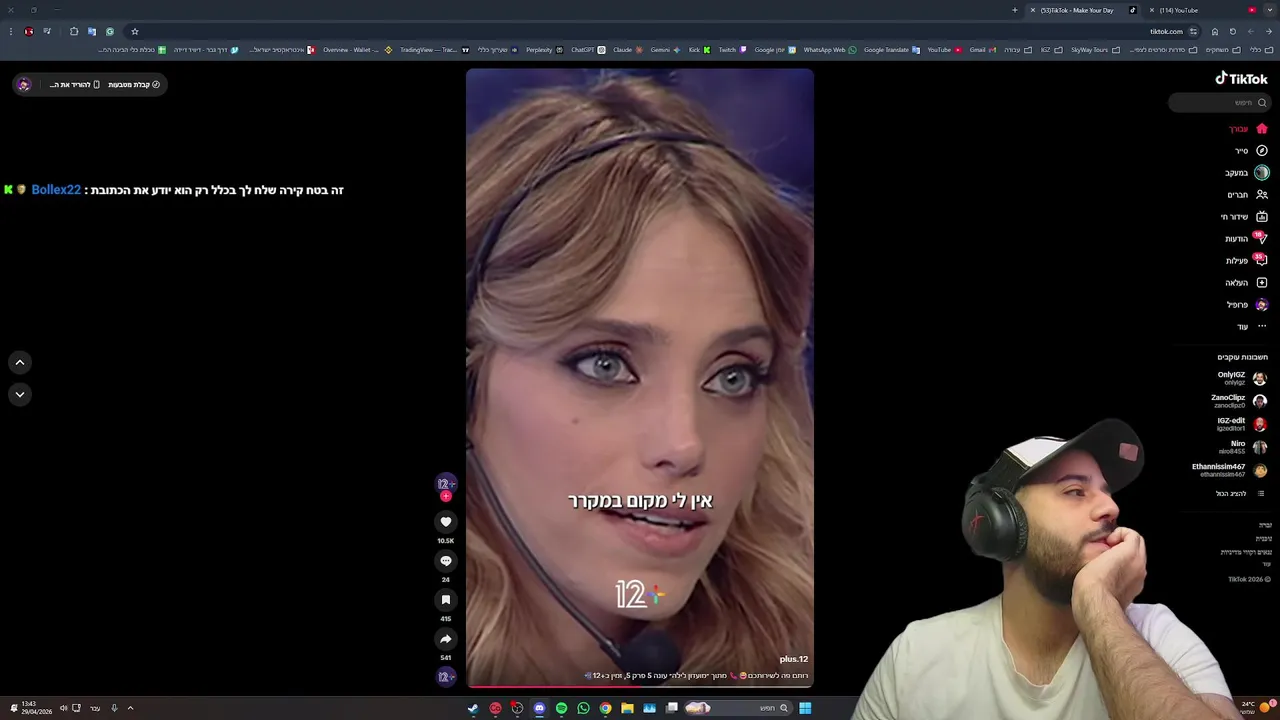Viewport: 1280px width, 720px height.
Task: Open Google Chrome from the taskbar
Action: (x=605, y=708)
